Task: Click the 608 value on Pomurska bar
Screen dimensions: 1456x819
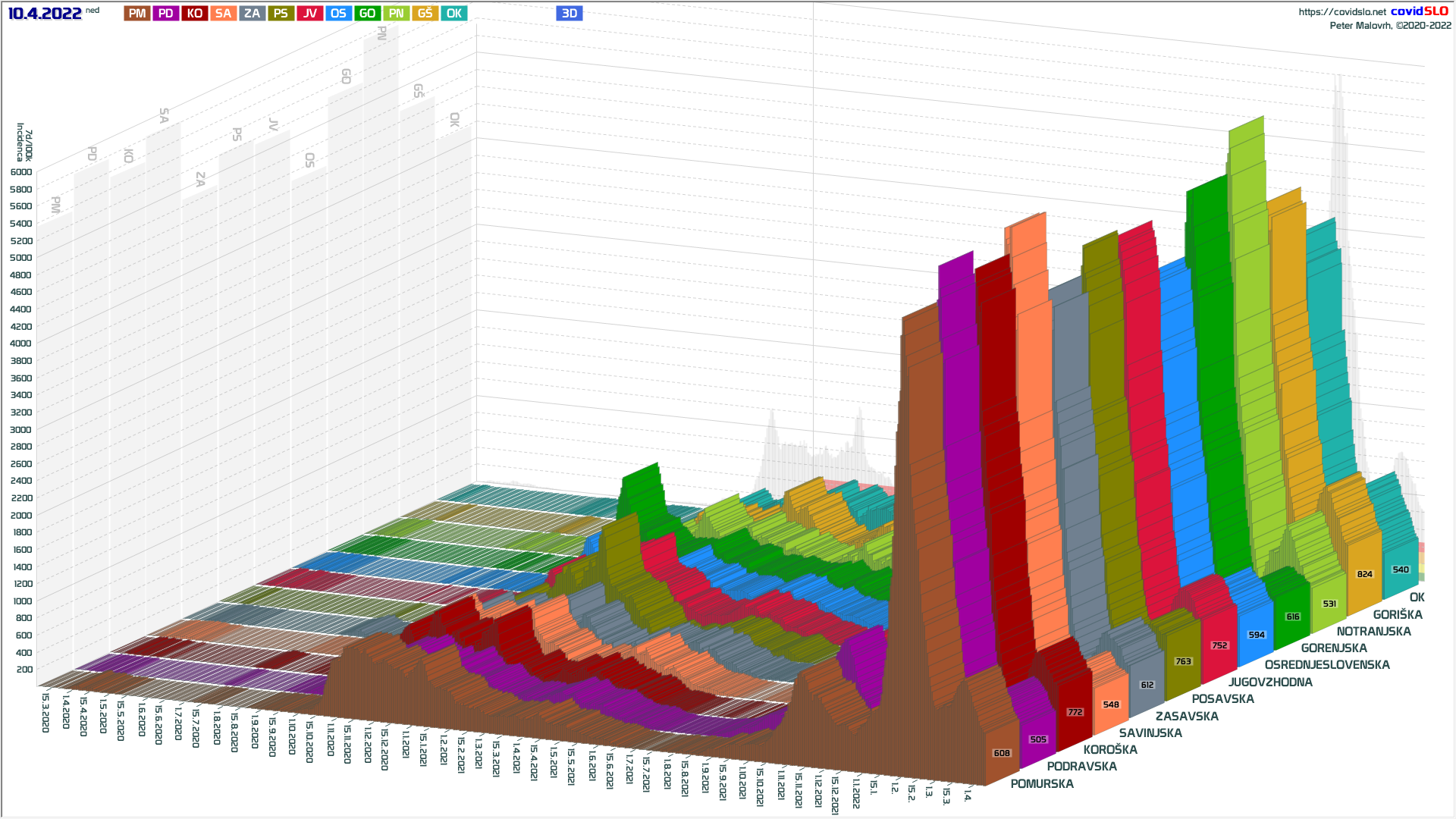Action: pos(1002,753)
